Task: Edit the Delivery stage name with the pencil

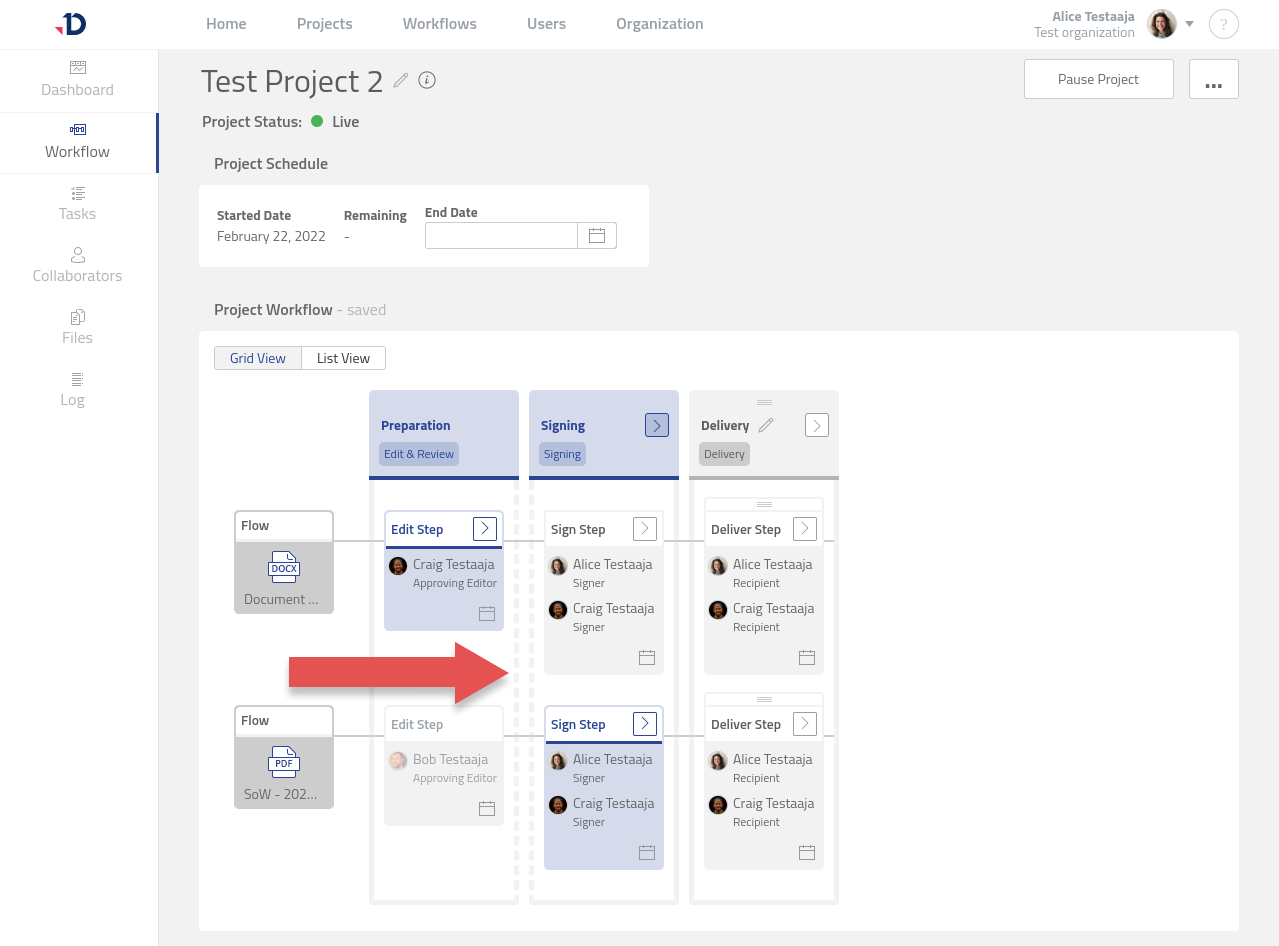Action: coord(766,425)
